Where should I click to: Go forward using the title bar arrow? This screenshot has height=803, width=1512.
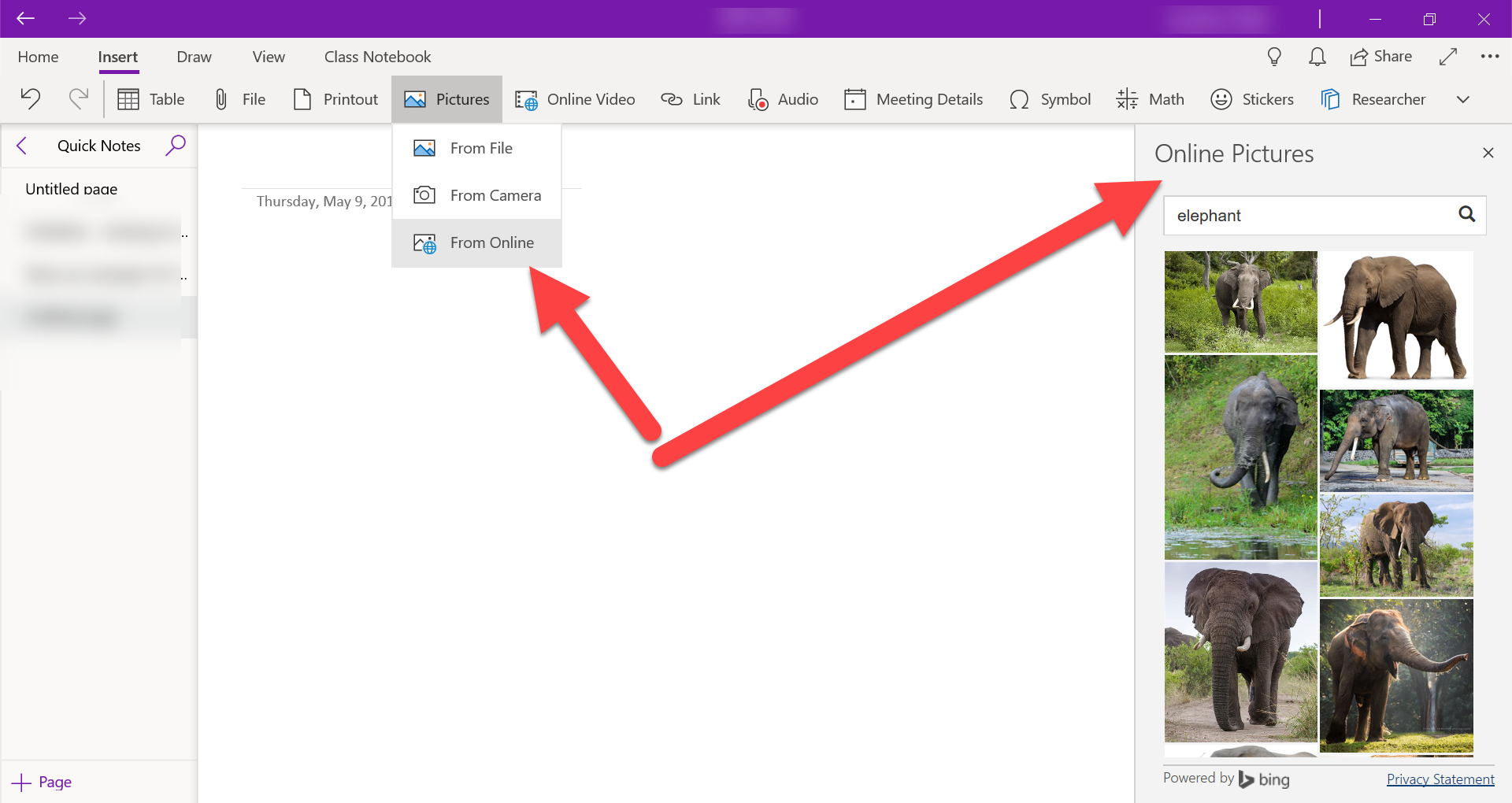pos(77,18)
